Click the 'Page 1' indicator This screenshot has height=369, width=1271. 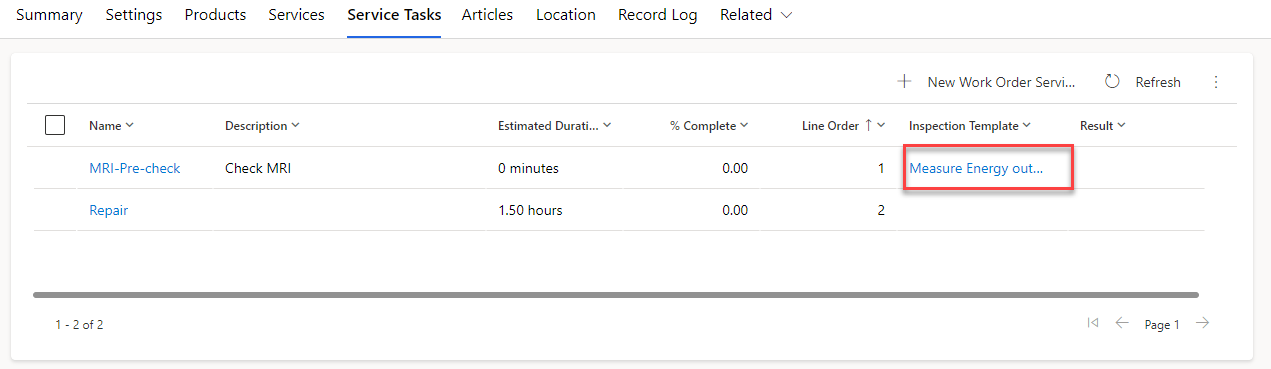[x=1162, y=325]
